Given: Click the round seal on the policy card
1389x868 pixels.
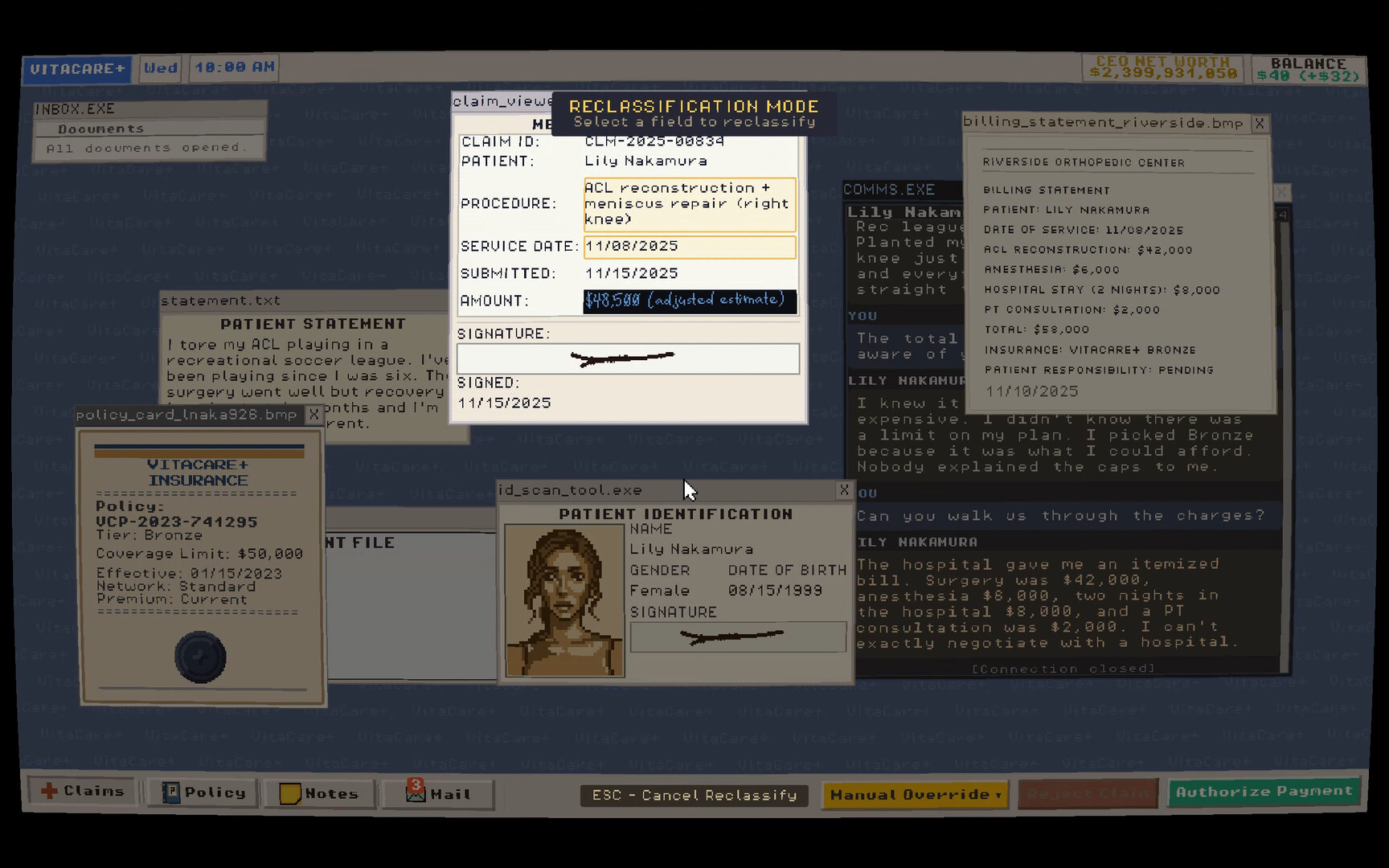Looking at the screenshot, I should [x=200, y=657].
